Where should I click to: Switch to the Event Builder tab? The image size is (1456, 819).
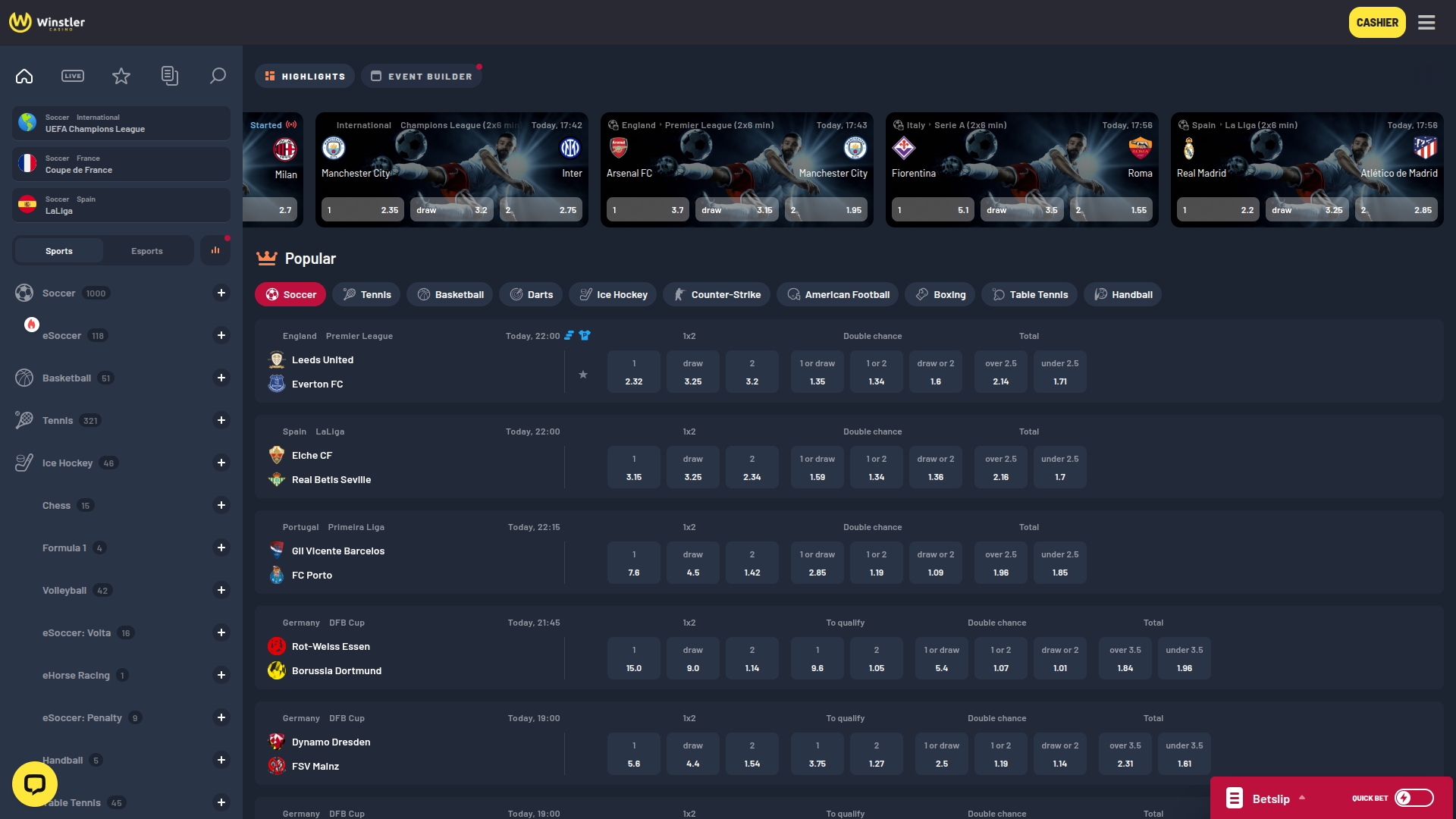[x=422, y=76]
